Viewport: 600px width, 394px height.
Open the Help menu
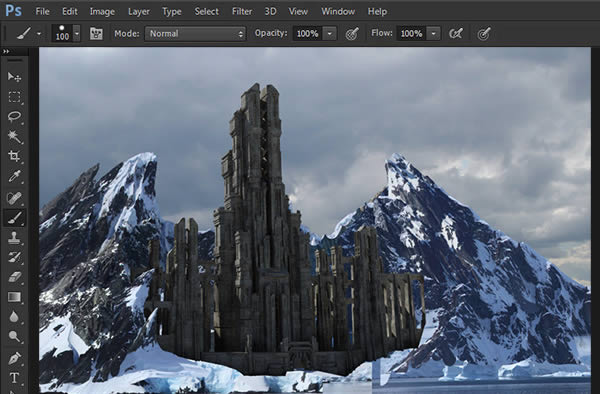377,11
